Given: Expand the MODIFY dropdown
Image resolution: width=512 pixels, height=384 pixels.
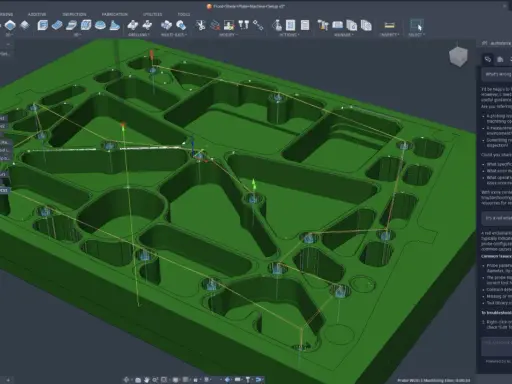Looking at the screenshot, I should 228,35.
